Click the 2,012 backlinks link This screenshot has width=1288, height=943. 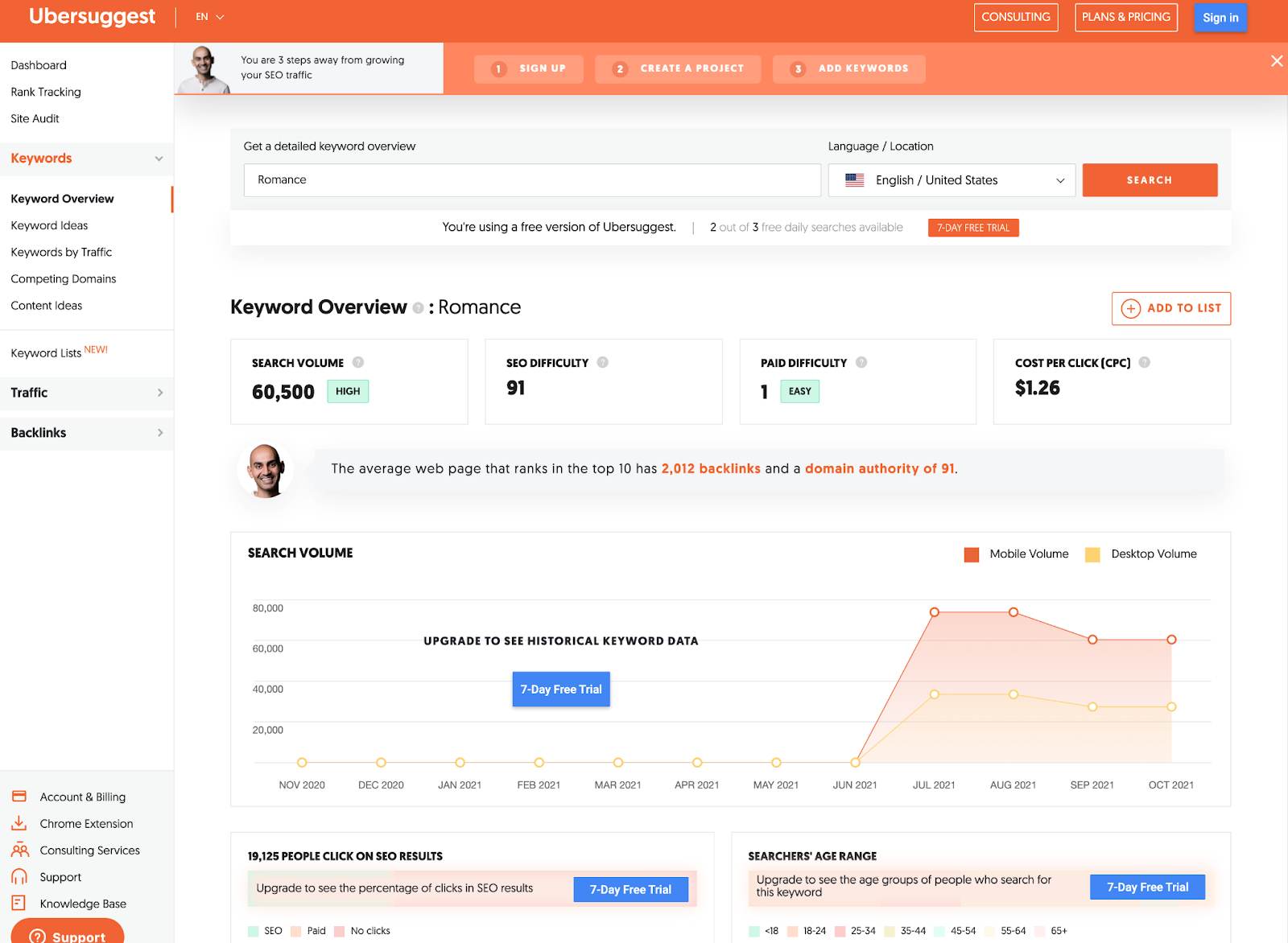(711, 468)
